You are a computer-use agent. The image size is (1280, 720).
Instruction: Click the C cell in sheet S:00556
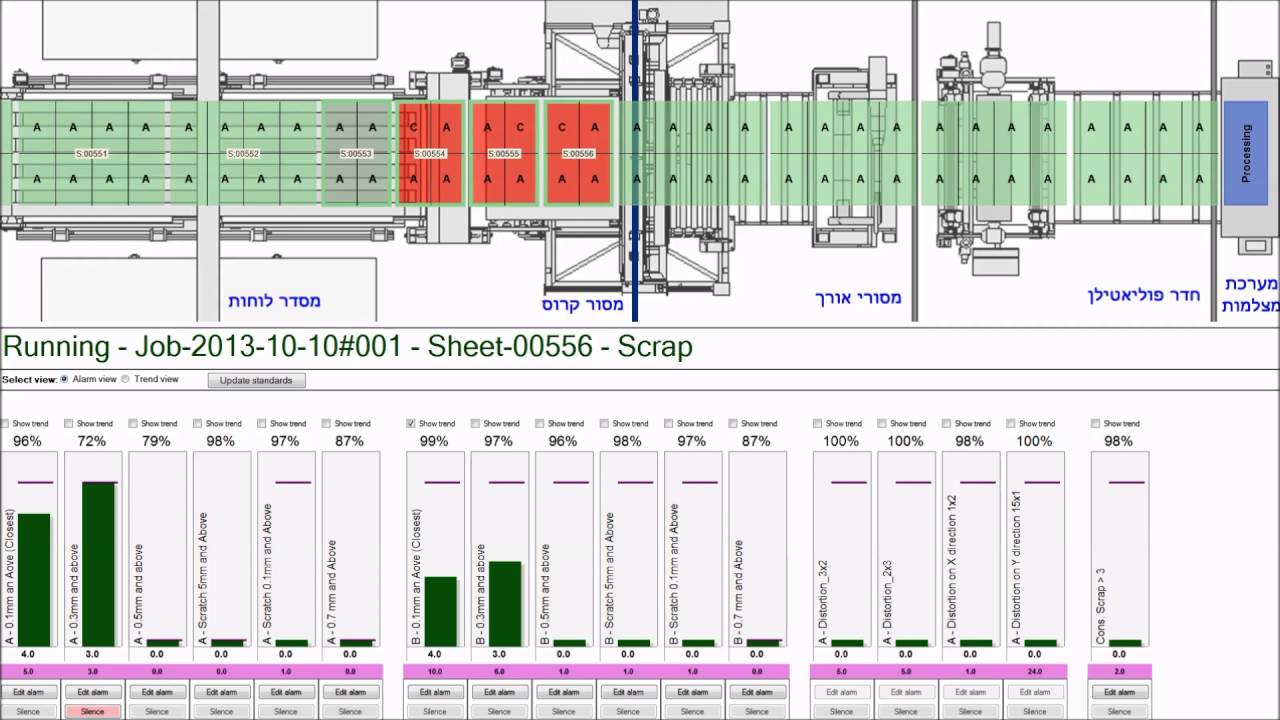click(562, 127)
